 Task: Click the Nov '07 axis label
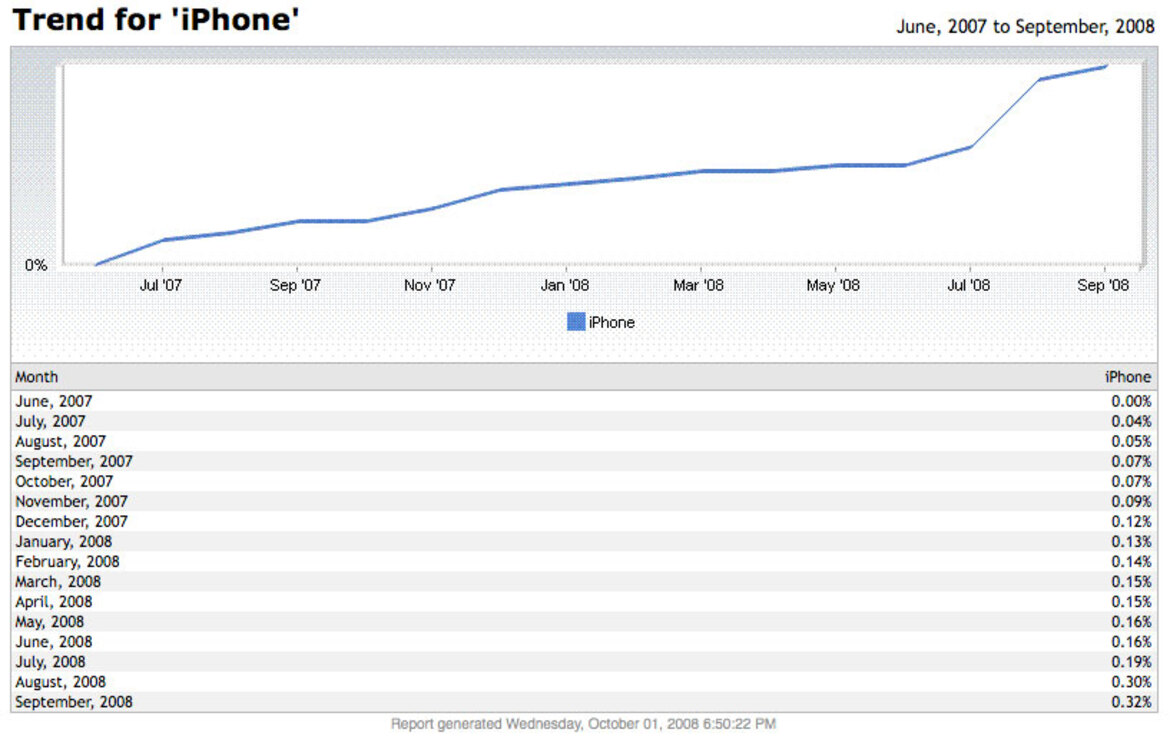coord(429,285)
